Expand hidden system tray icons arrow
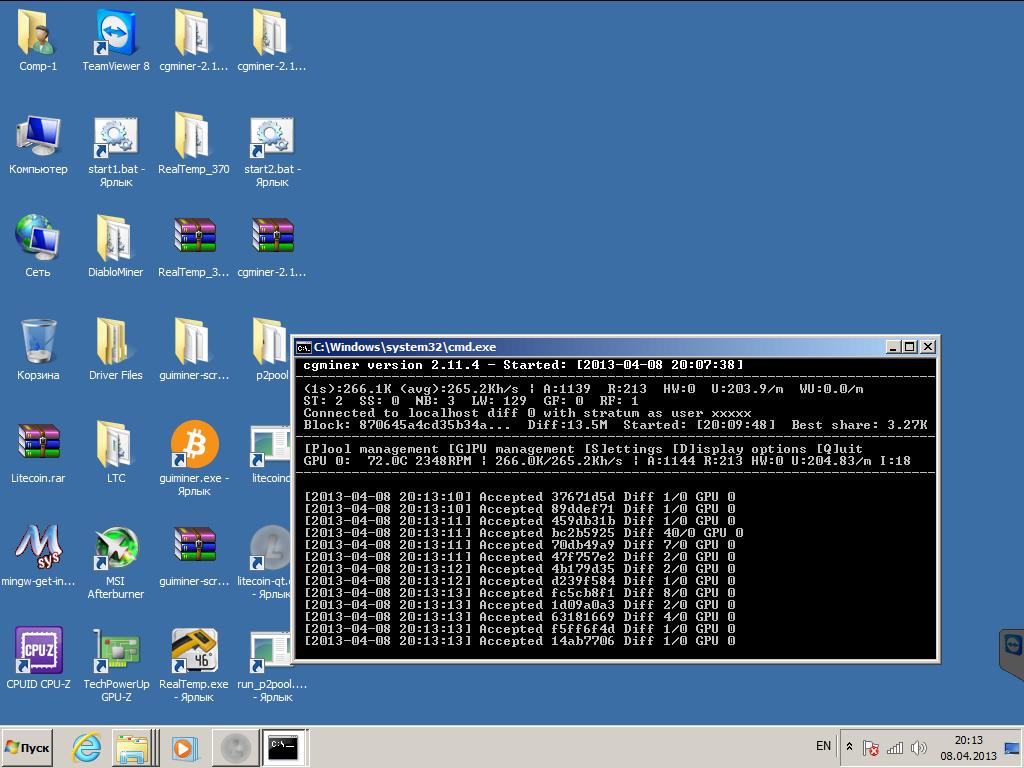 (x=849, y=747)
